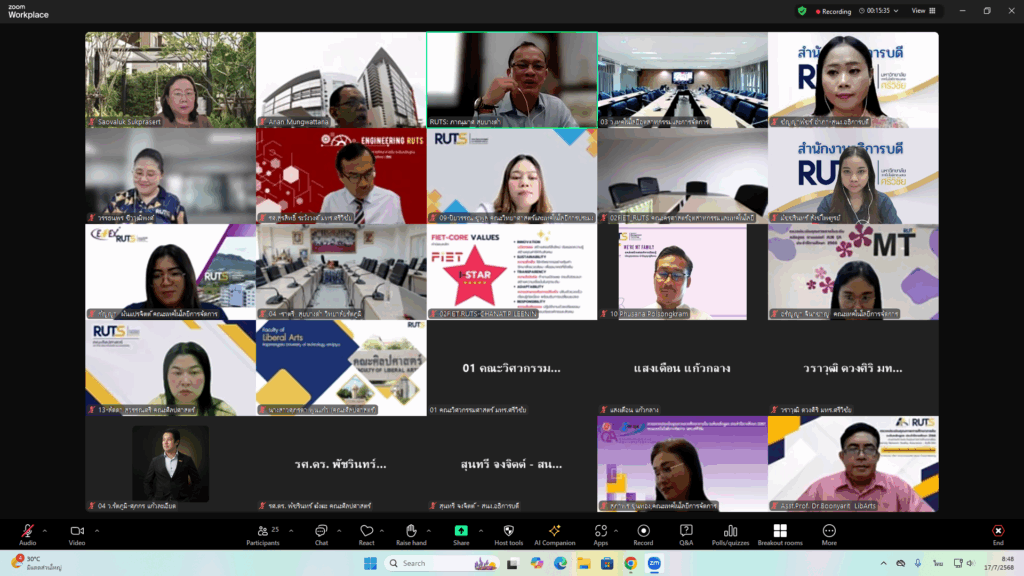Select the red ENGINEERING RUTS background tile
1024x576 pixels.
click(341, 176)
